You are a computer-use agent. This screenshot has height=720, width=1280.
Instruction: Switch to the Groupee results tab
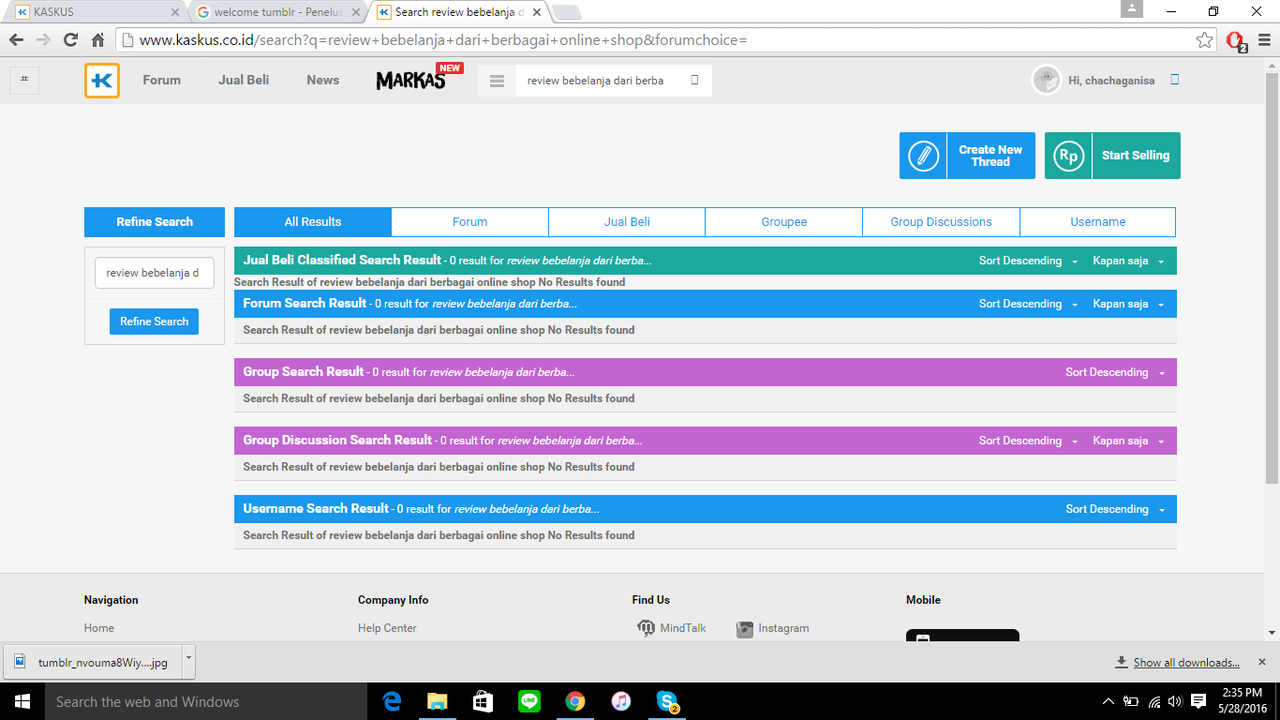784,222
